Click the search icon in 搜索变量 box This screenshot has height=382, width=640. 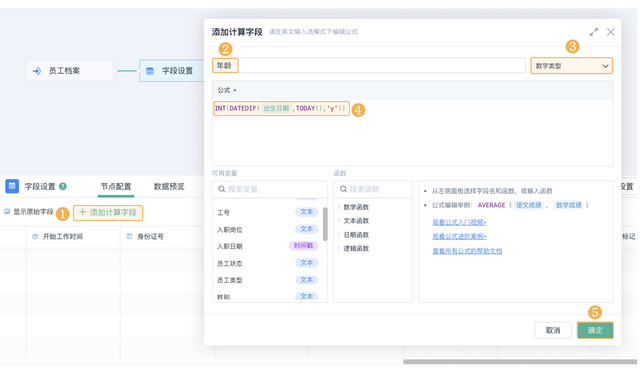pos(221,189)
